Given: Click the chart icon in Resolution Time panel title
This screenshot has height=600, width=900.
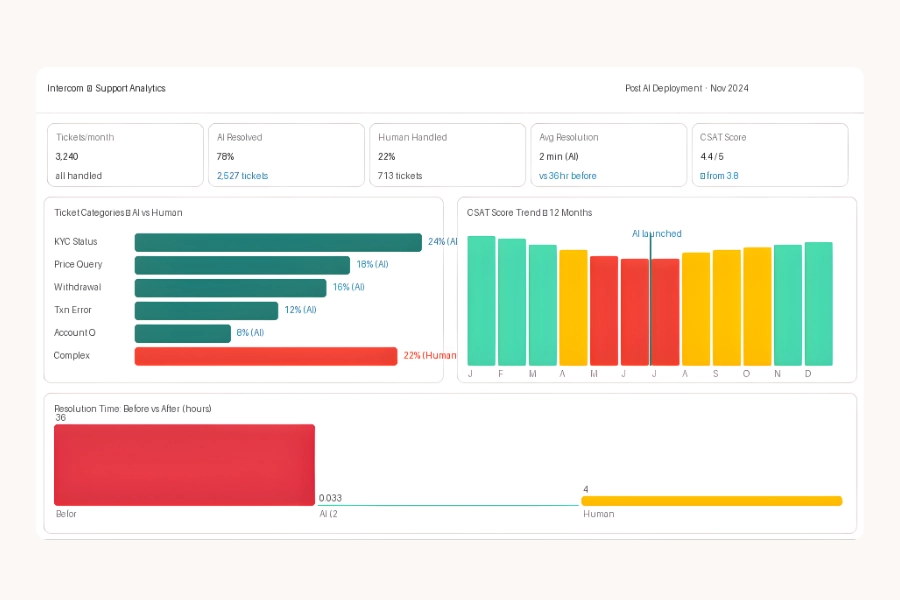Looking at the screenshot, I should pyautogui.click(x=56, y=408).
